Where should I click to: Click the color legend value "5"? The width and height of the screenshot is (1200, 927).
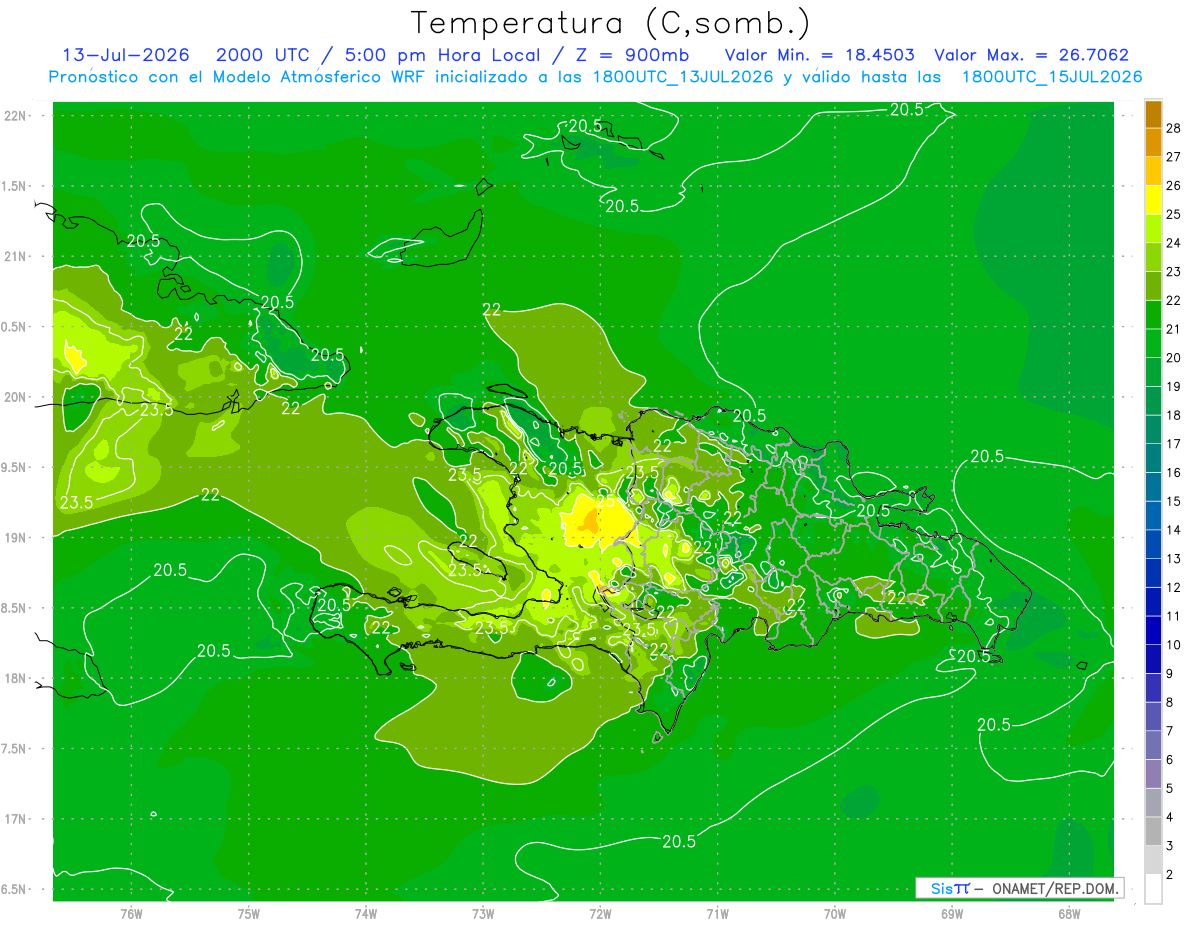1170,789
